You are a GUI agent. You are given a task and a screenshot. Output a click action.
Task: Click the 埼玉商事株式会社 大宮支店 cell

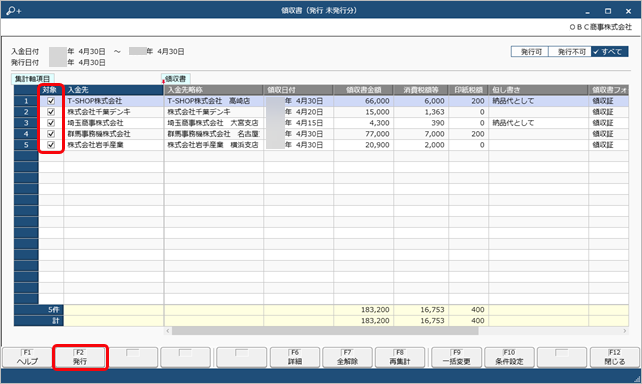(x=213, y=123)
